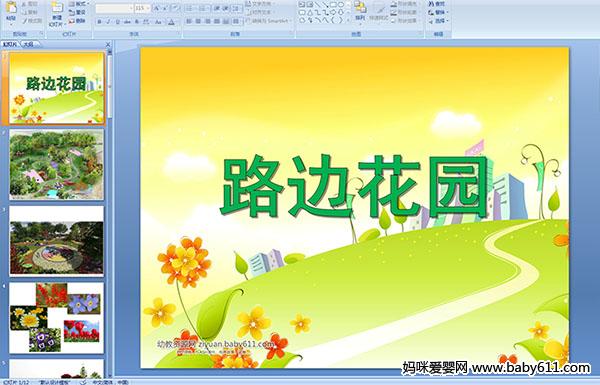This screenshot has width=600, height=385.
Task: Toggle bold formatting with the B button
Action: pos(99,22)
